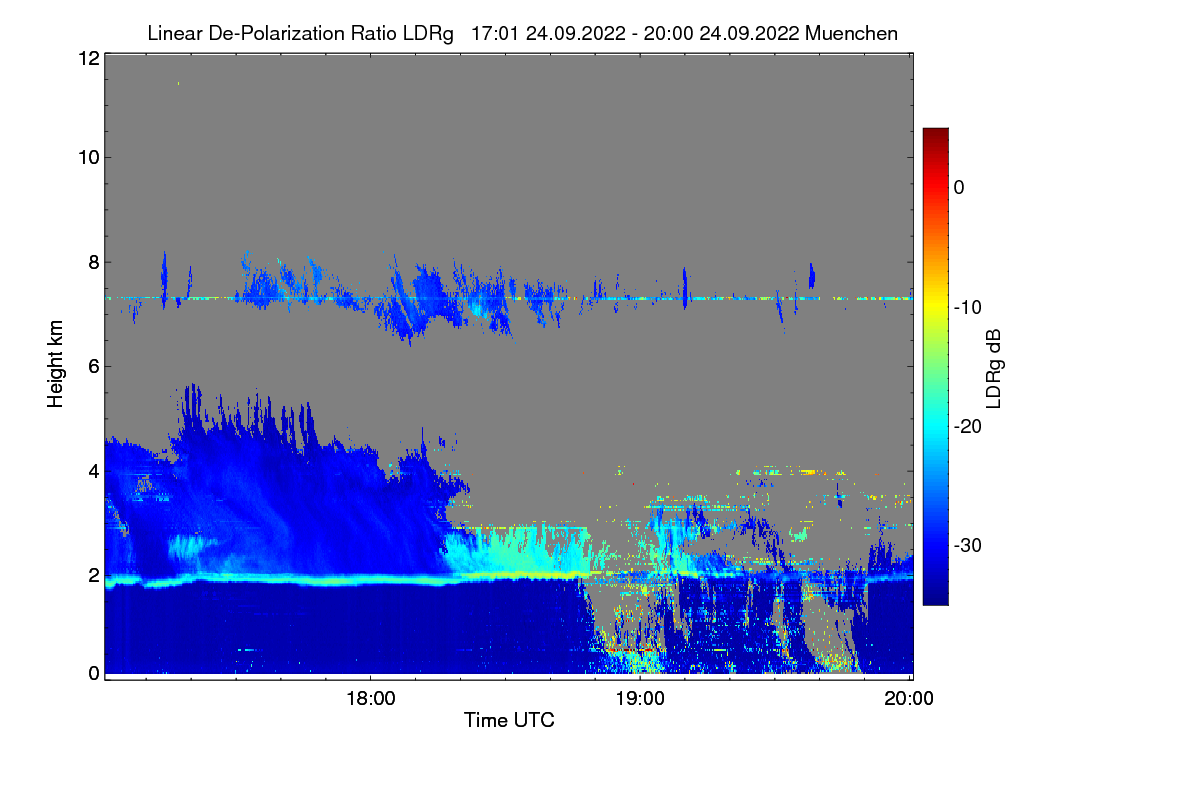Click the "20:00" time tick label
Viewport: 1200px width, 800px height.
(x=909, y=698)
